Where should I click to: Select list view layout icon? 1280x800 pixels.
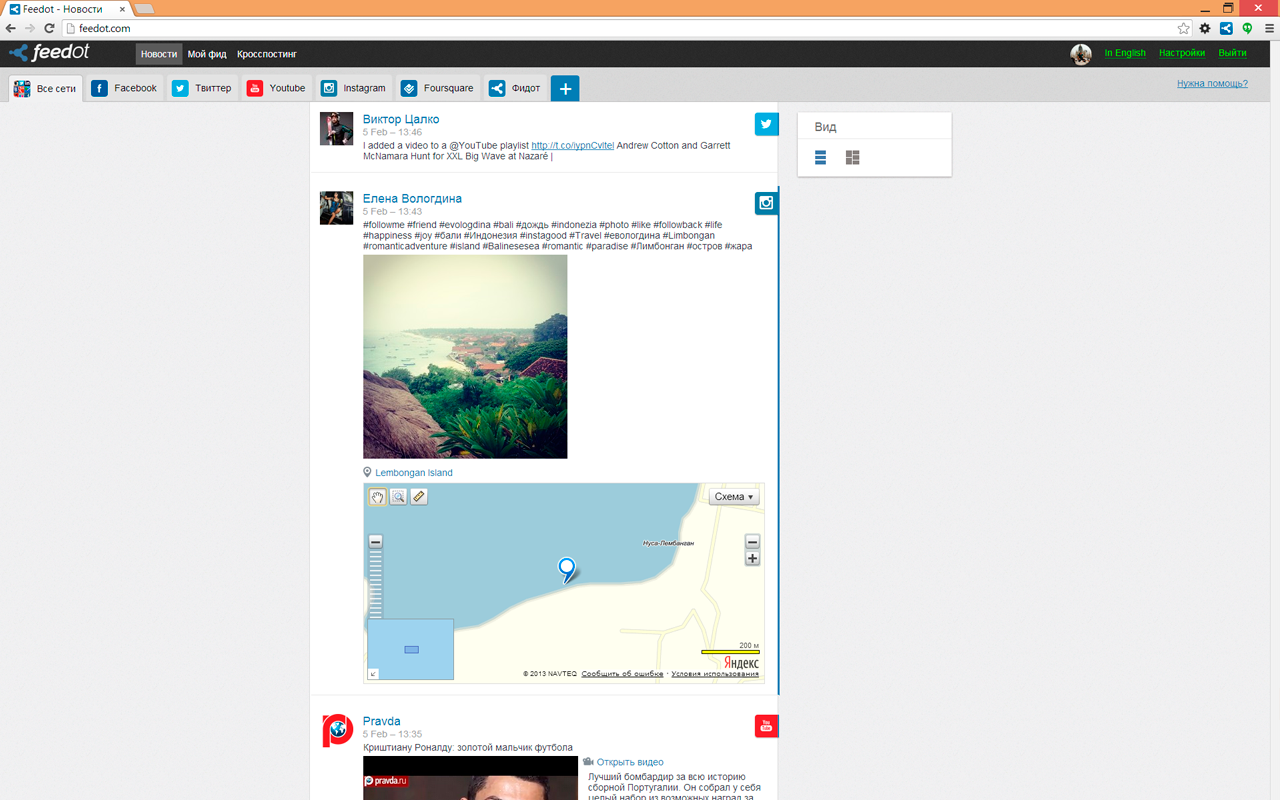point(820,158)
